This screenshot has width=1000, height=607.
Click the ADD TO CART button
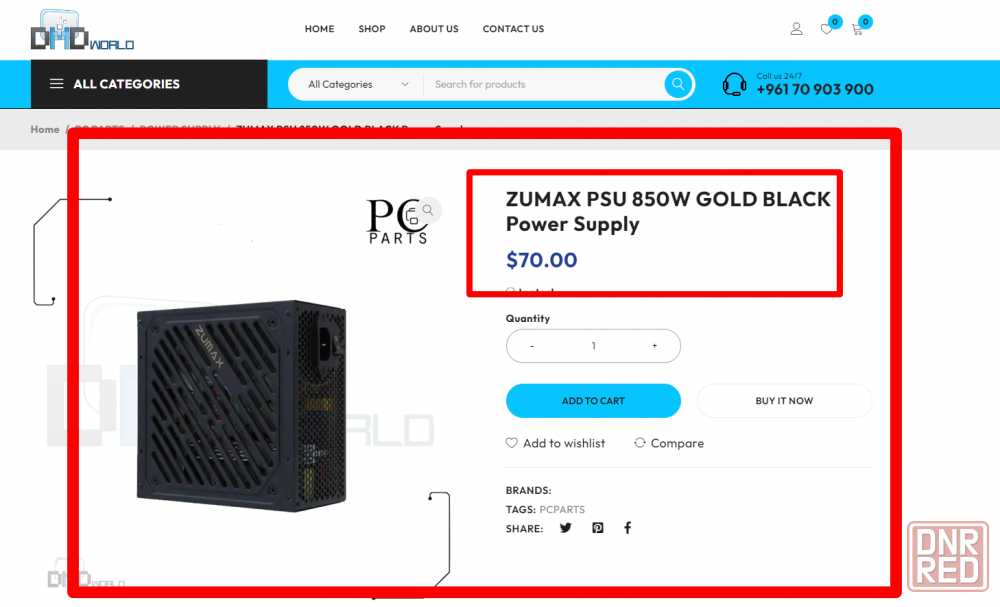point(593,401)
